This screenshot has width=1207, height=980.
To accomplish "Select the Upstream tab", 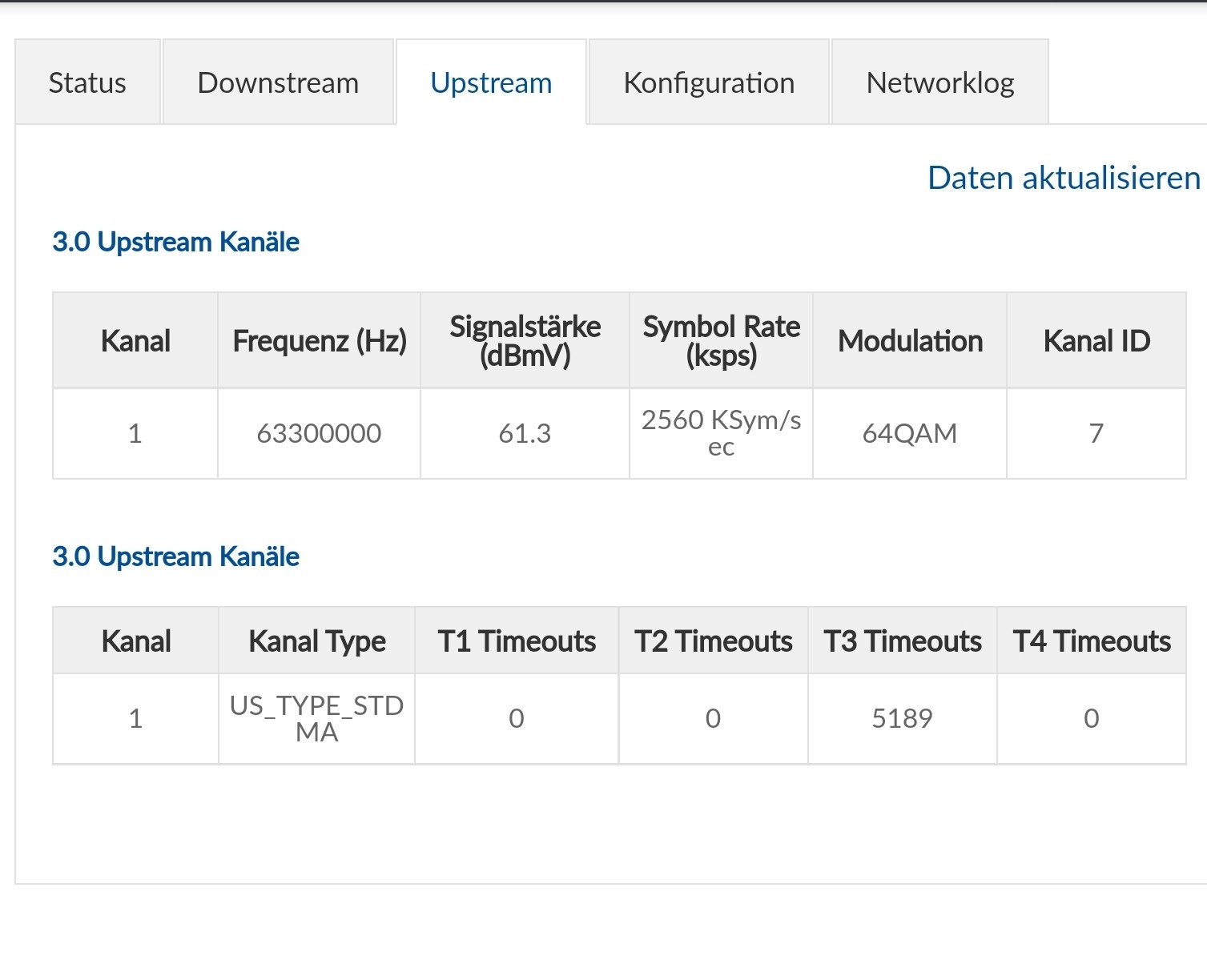I will (x=491, y=82).
